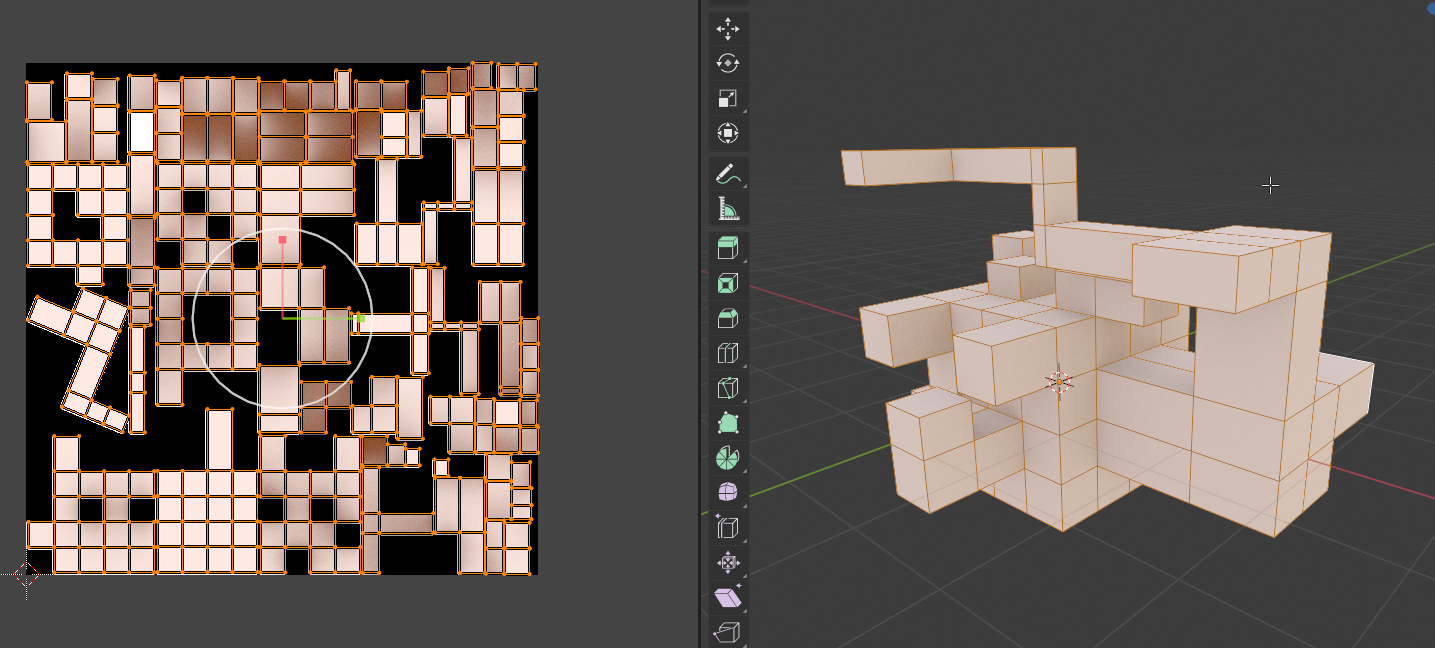Activate the Knife tool
This screenshot has height=648, width=1435.
click(x=728, y=388)
